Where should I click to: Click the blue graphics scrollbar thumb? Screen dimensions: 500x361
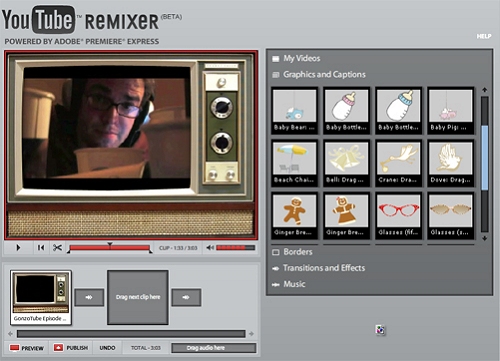coord(485,158)
